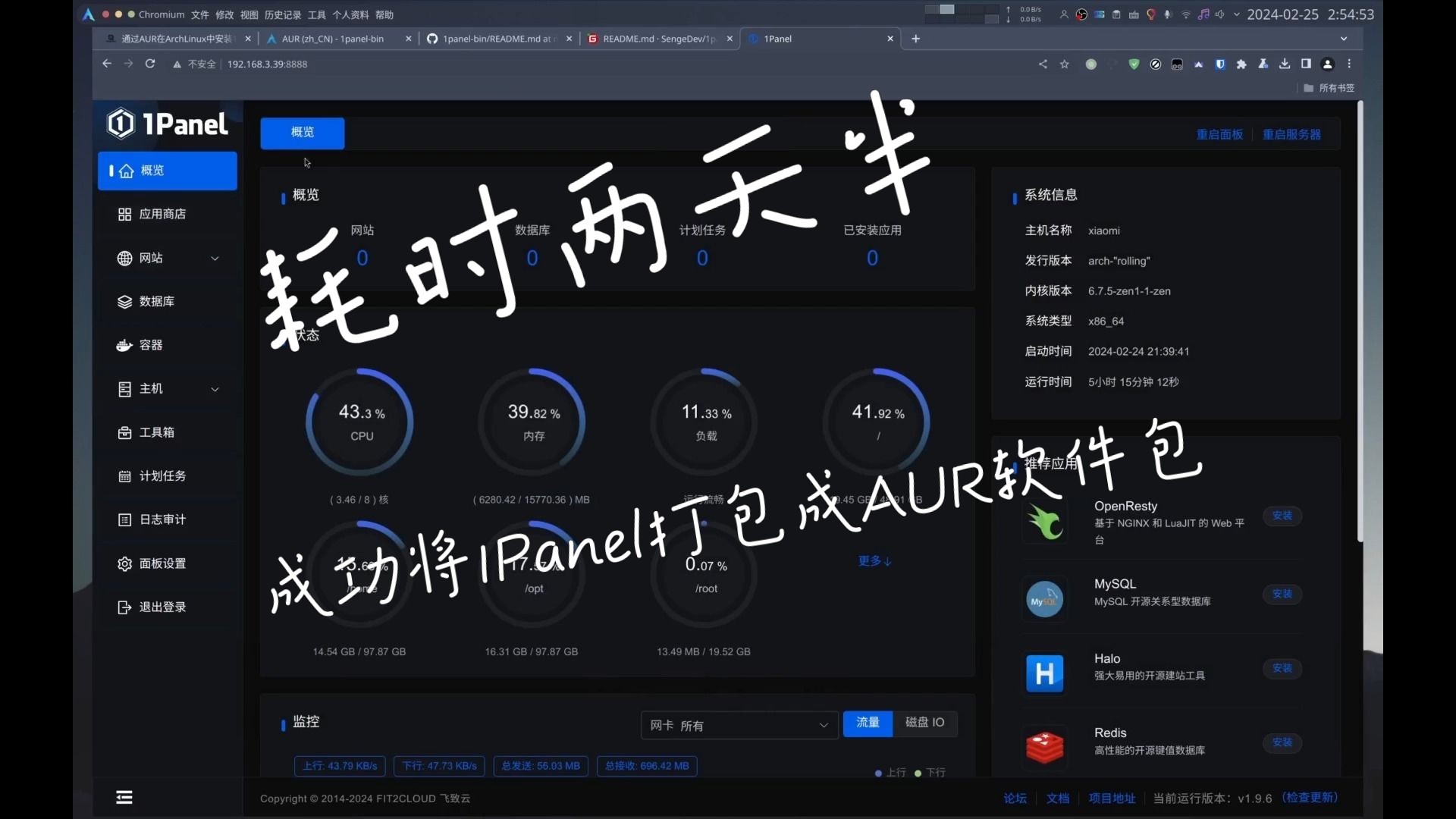Open a new browser tab
The image size is (1456, 819).
click(x=916, y=39)
